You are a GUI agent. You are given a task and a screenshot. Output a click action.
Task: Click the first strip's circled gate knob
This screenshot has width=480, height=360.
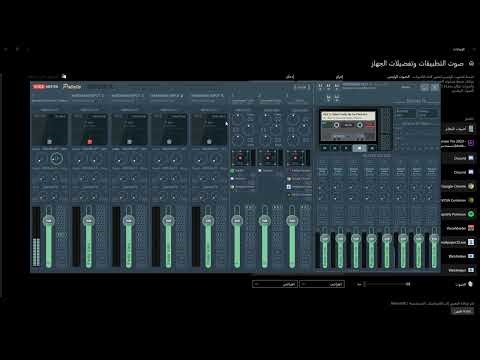click(x=57, y=159)
